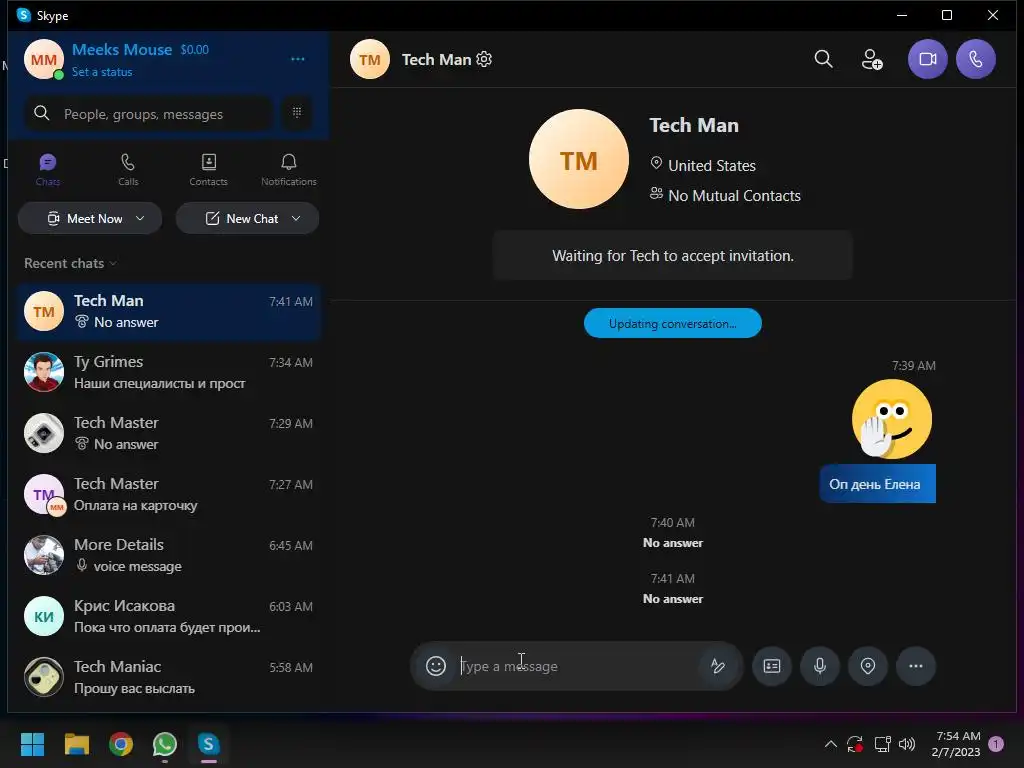Open the Tech Maniac chat

tap(168, 677)
